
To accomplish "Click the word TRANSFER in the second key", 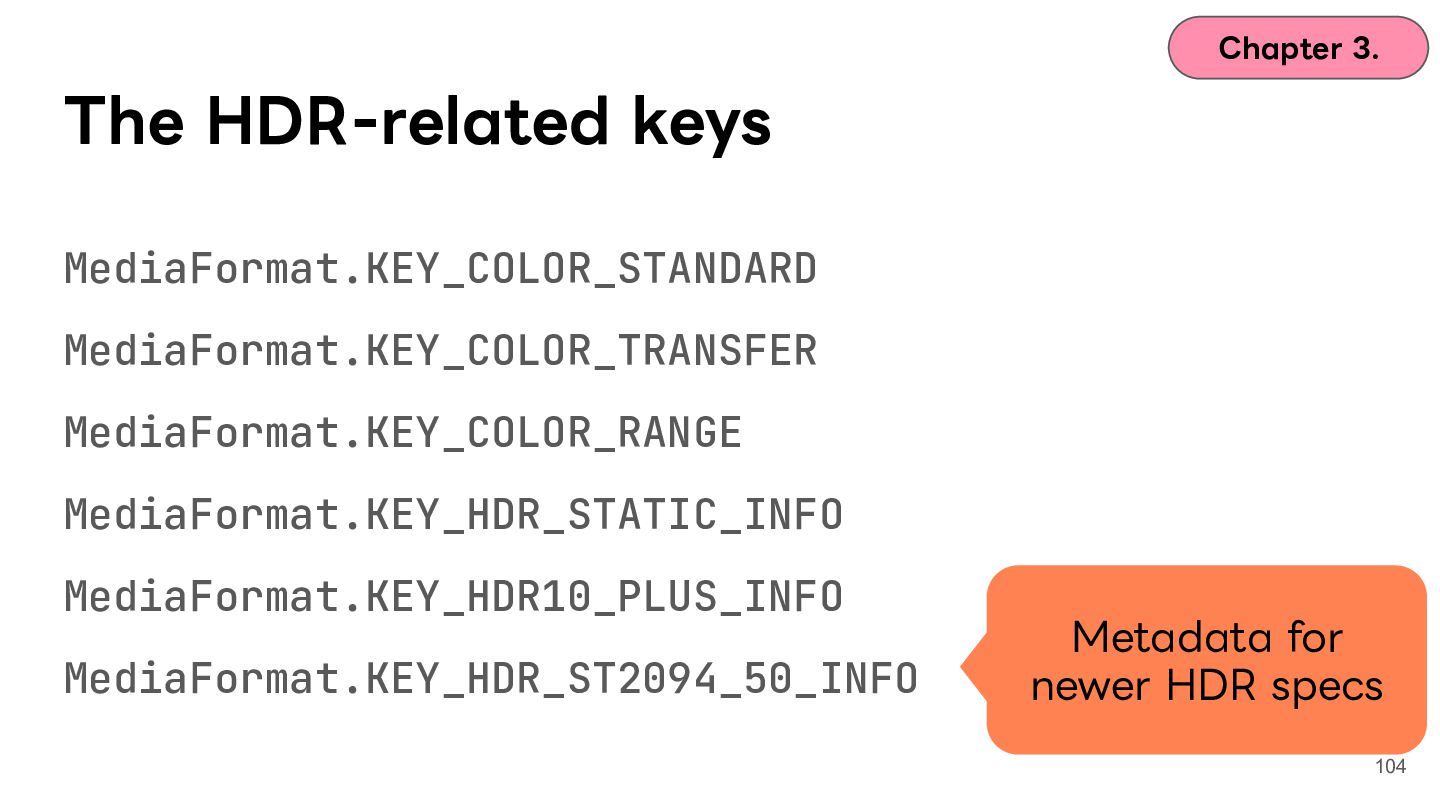I will point(718,351).
